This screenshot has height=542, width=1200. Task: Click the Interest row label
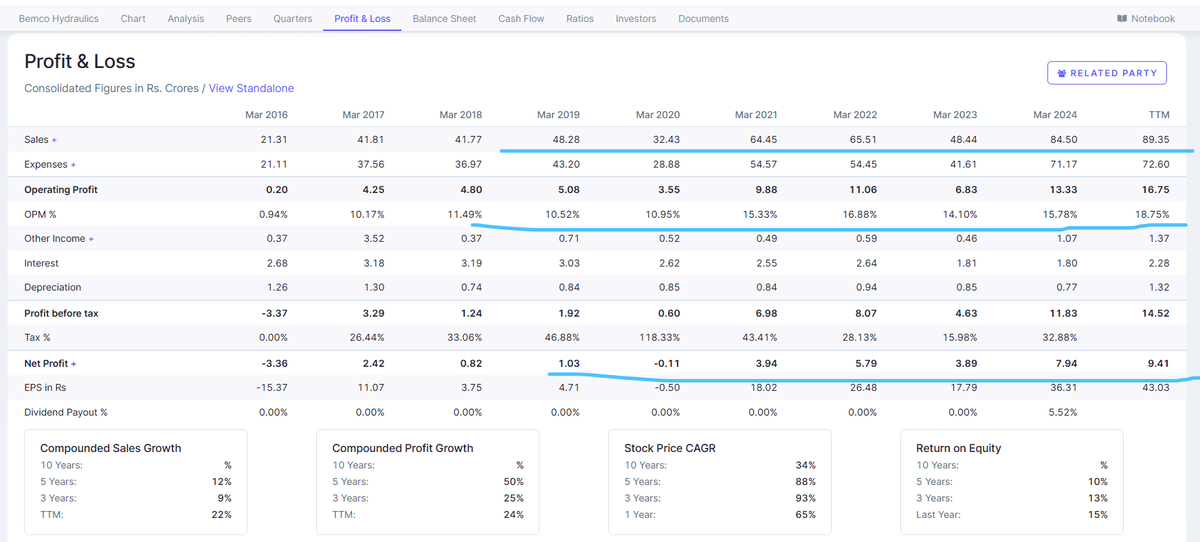[42, 264]
